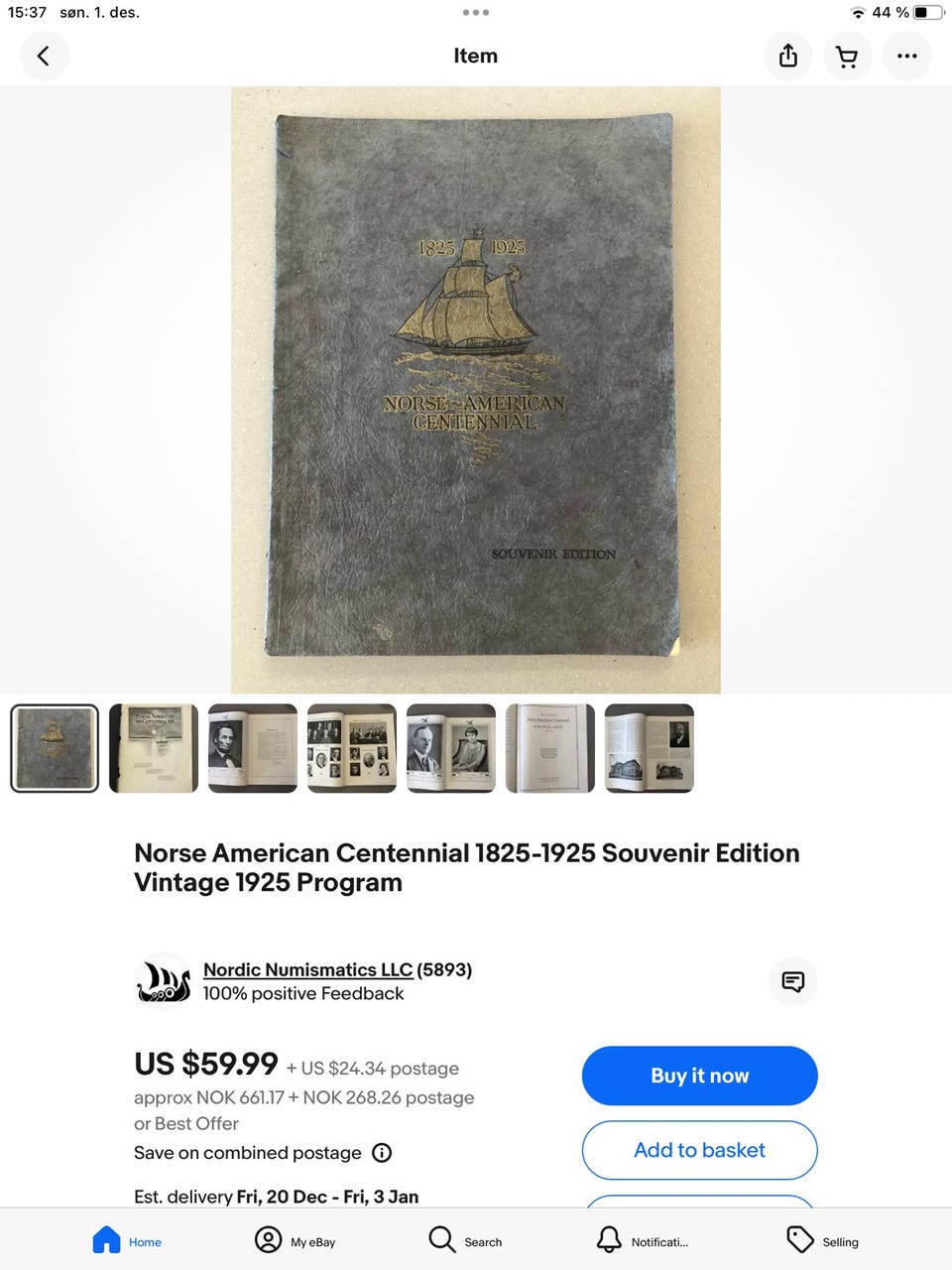Open the share icon
Viewport: 952px width, 1270px height.
pos(788,57)
